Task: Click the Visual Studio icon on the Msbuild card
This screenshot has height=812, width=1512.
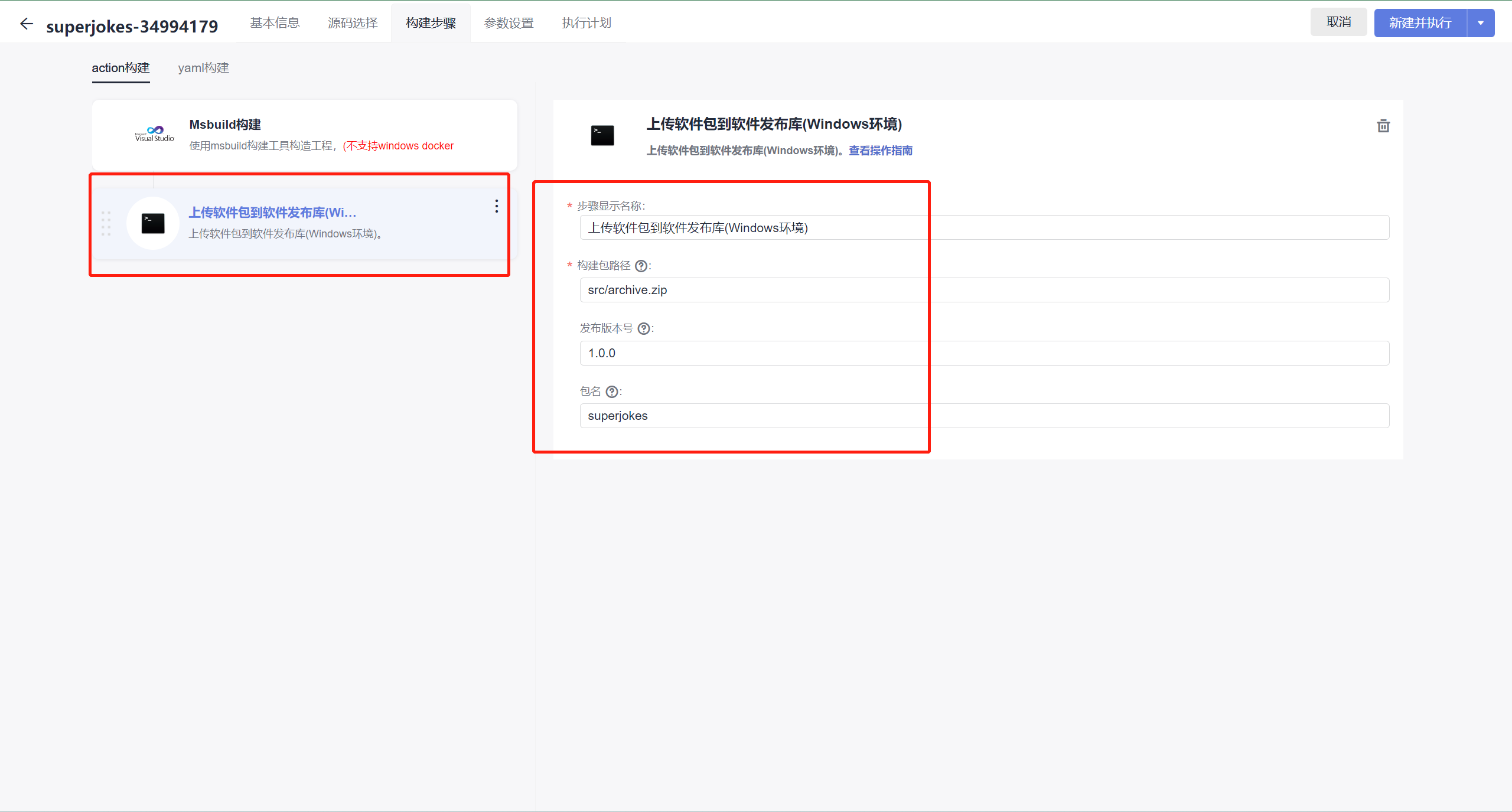Action: (x=155, y=133)
